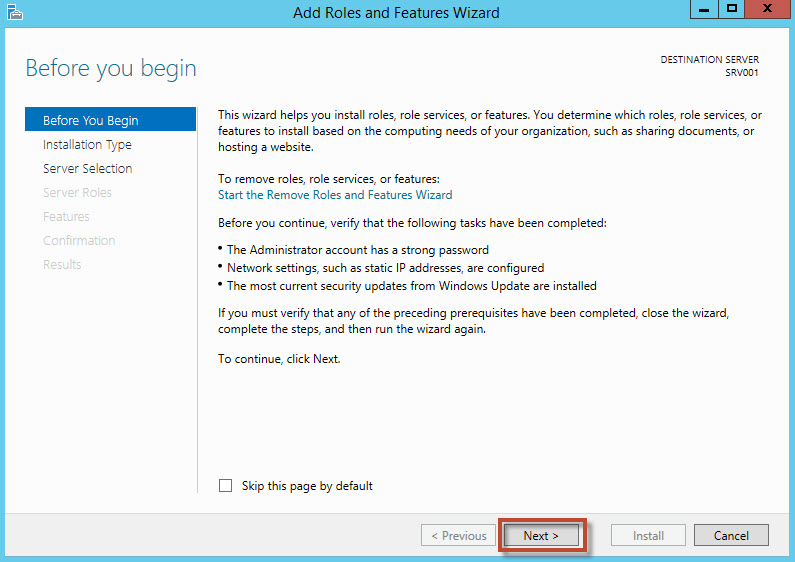Click the "Before you begin" page heading

(111, 68)
